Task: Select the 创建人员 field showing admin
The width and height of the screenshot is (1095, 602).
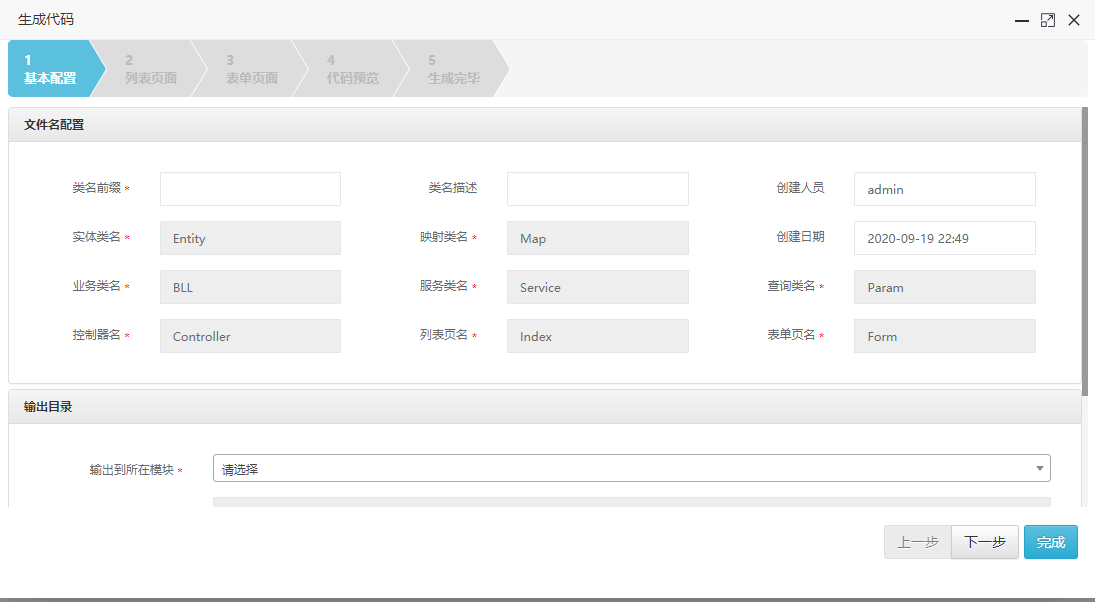Action: pyautogui.click(x=944, y=189)
